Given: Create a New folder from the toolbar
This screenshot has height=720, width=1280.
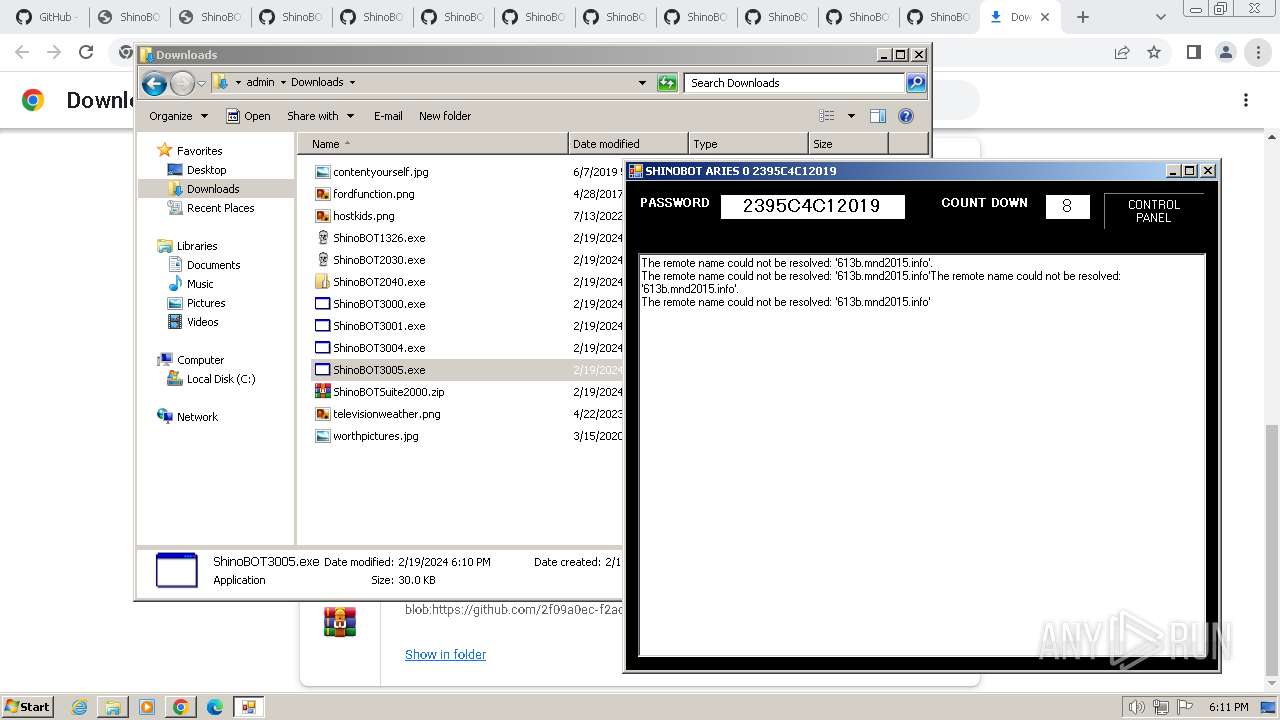Looking at the screenshot, I should pos(445,116).
